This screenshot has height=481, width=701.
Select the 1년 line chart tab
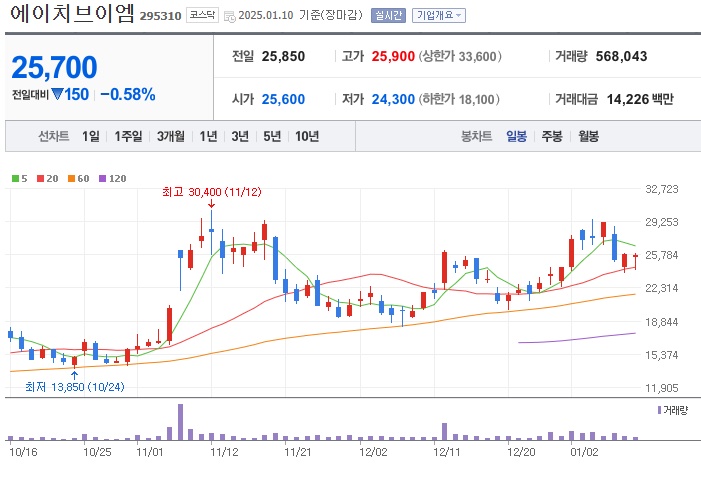208,136
